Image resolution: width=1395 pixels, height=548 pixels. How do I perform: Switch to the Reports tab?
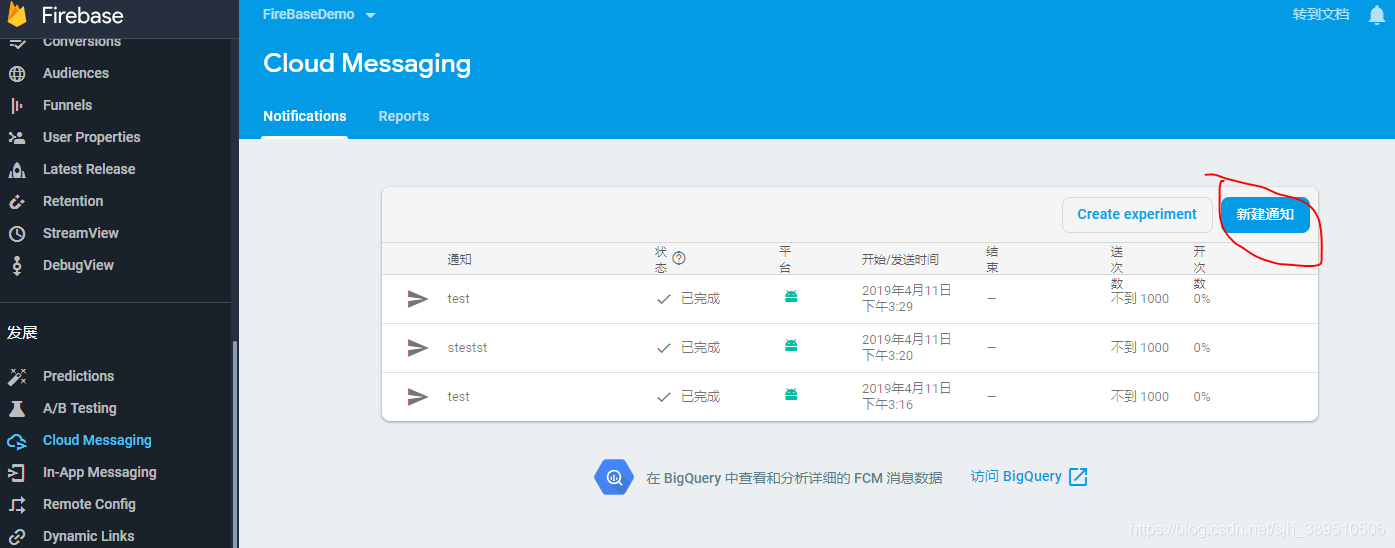click(404, 116)
